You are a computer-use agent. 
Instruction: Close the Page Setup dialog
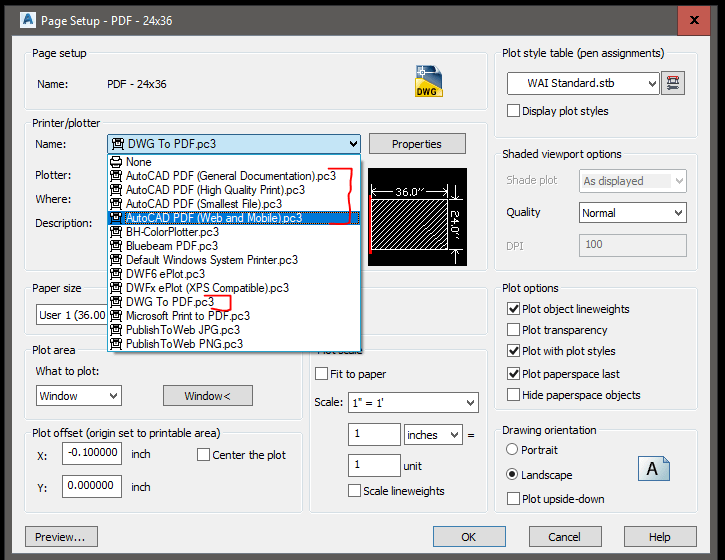(x=694, y=20)
